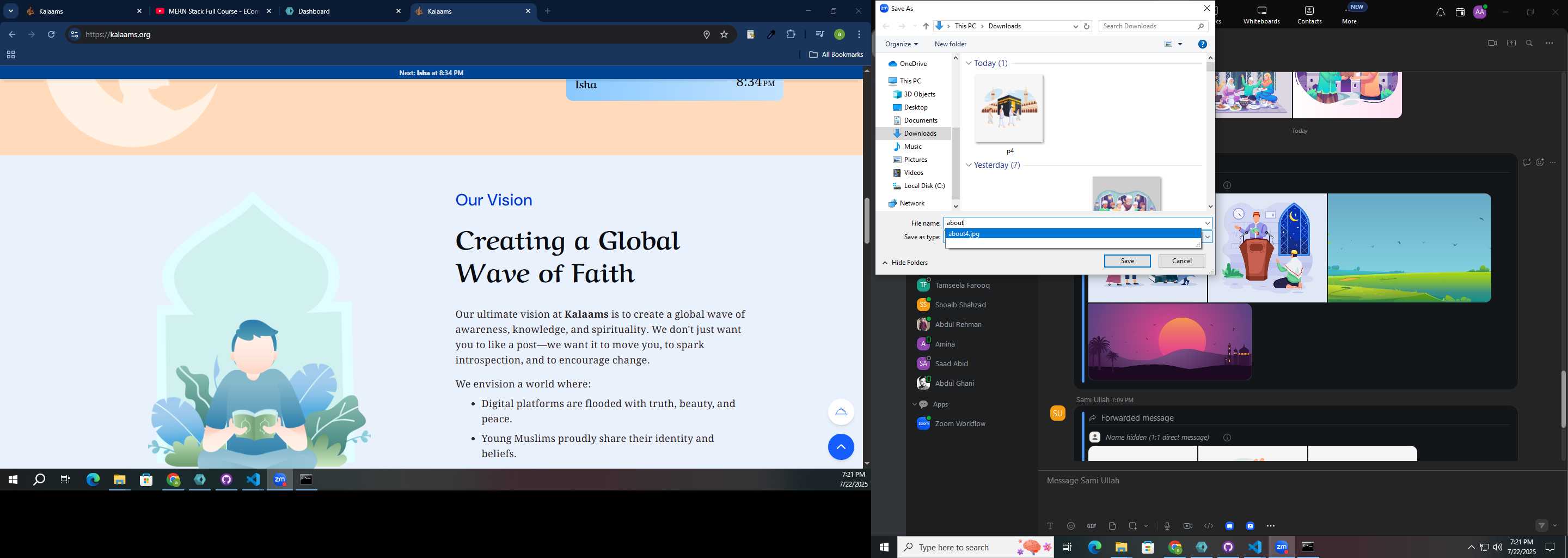Image resolution: width=1568 pixels, height=558 pixels.
Task: Add emoji reaction to the hovered message
Action: (1539, 162)
